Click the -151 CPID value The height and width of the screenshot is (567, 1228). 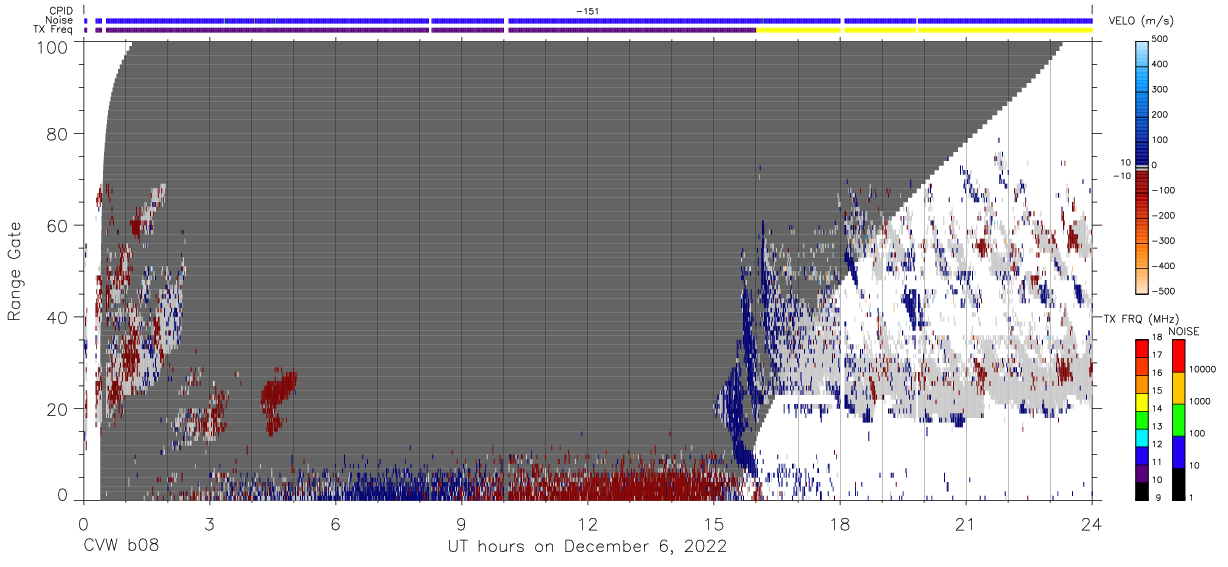pyautogui.click(x=587, y=10)
